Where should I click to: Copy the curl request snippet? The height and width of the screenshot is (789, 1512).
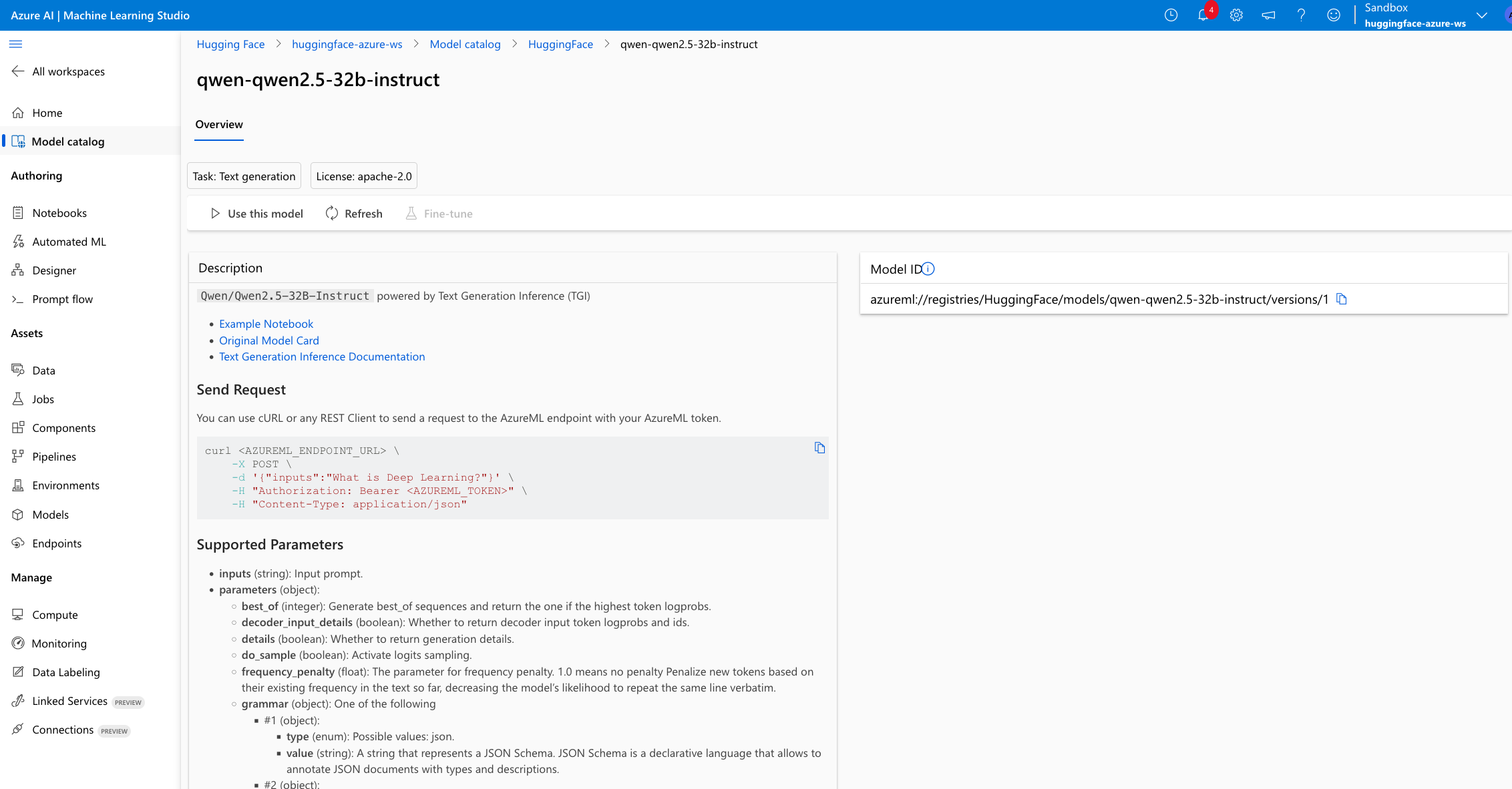click(819, 447)
